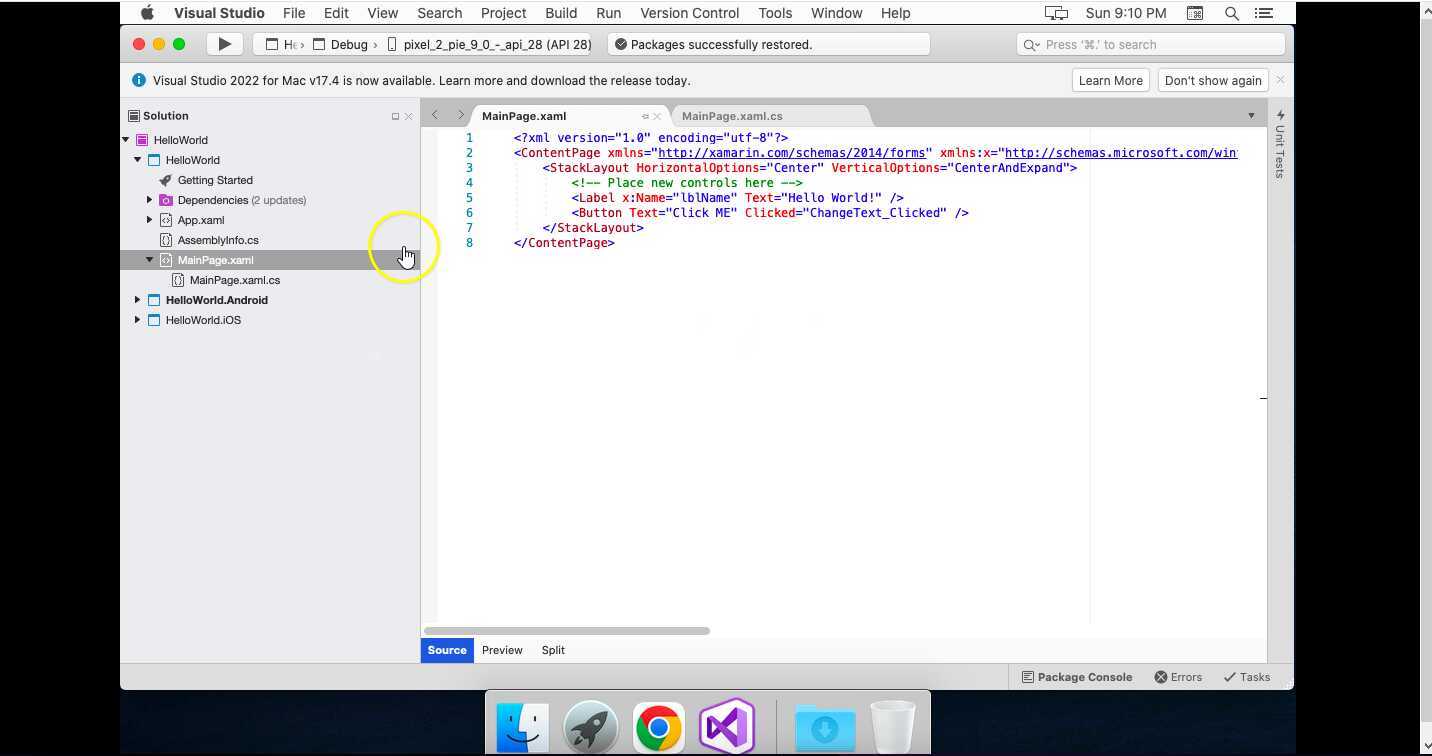
Task: Open Finder from the dock
Action: point(523,727)
